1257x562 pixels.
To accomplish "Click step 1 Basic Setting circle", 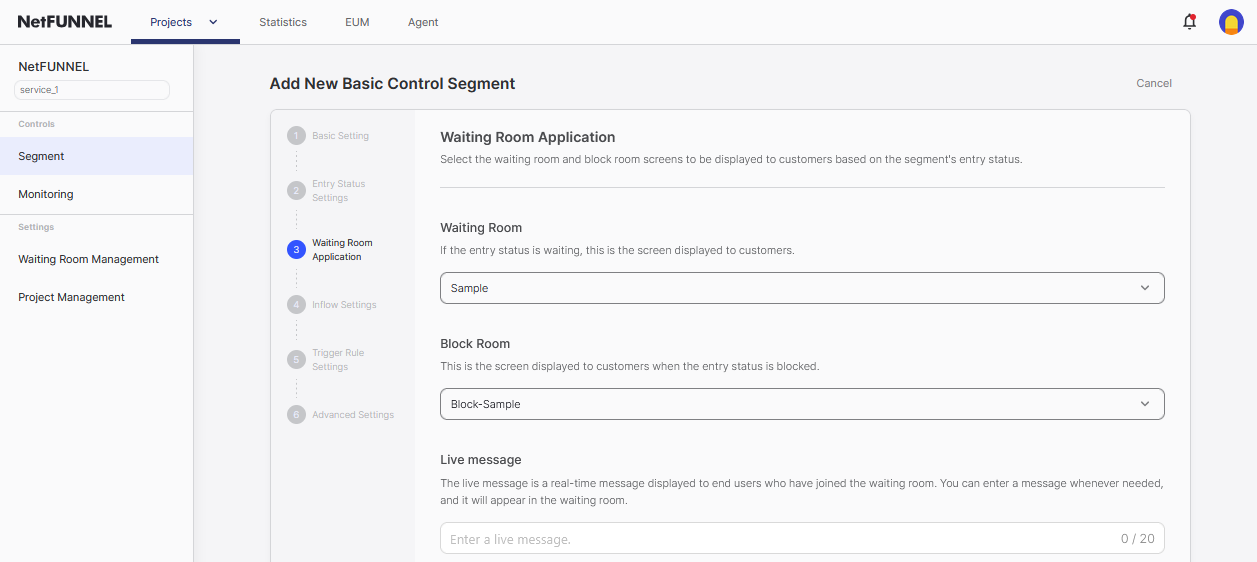I will (x=296, y=136).
